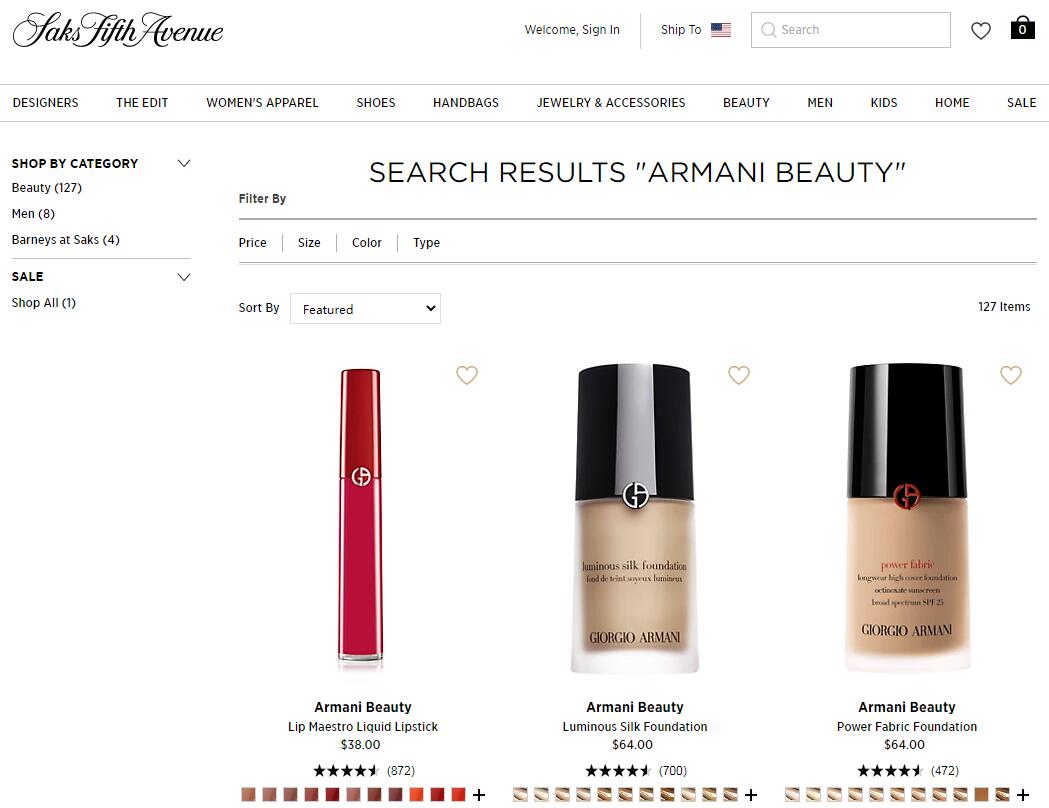Open the Beauty navigation menu
The image size is (1049, 808).
[746, 103]
